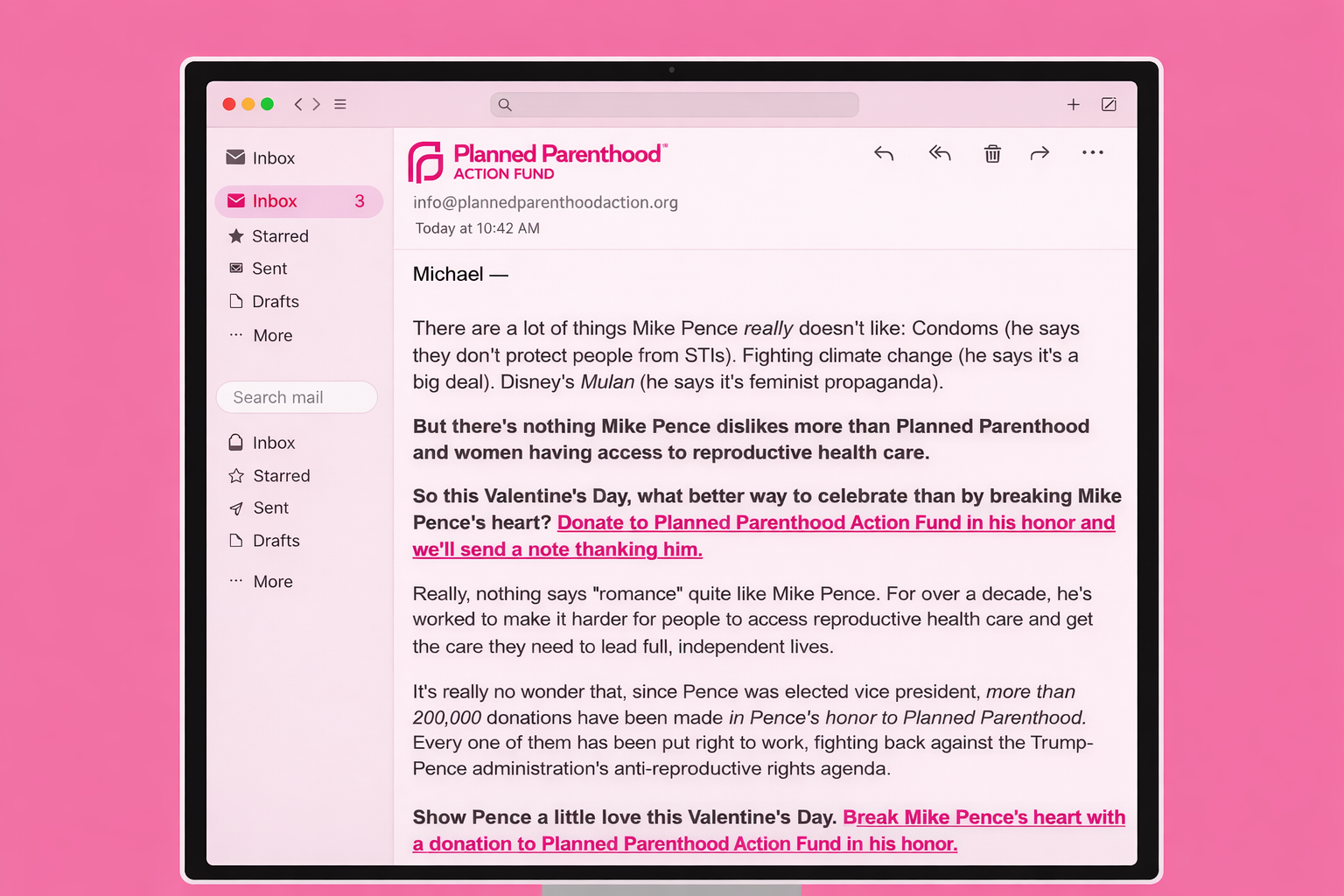This screenshot has height=896, width=1344.
Task: Click the gray envelope icon at the sidebar top
Action: click(235, 157)
